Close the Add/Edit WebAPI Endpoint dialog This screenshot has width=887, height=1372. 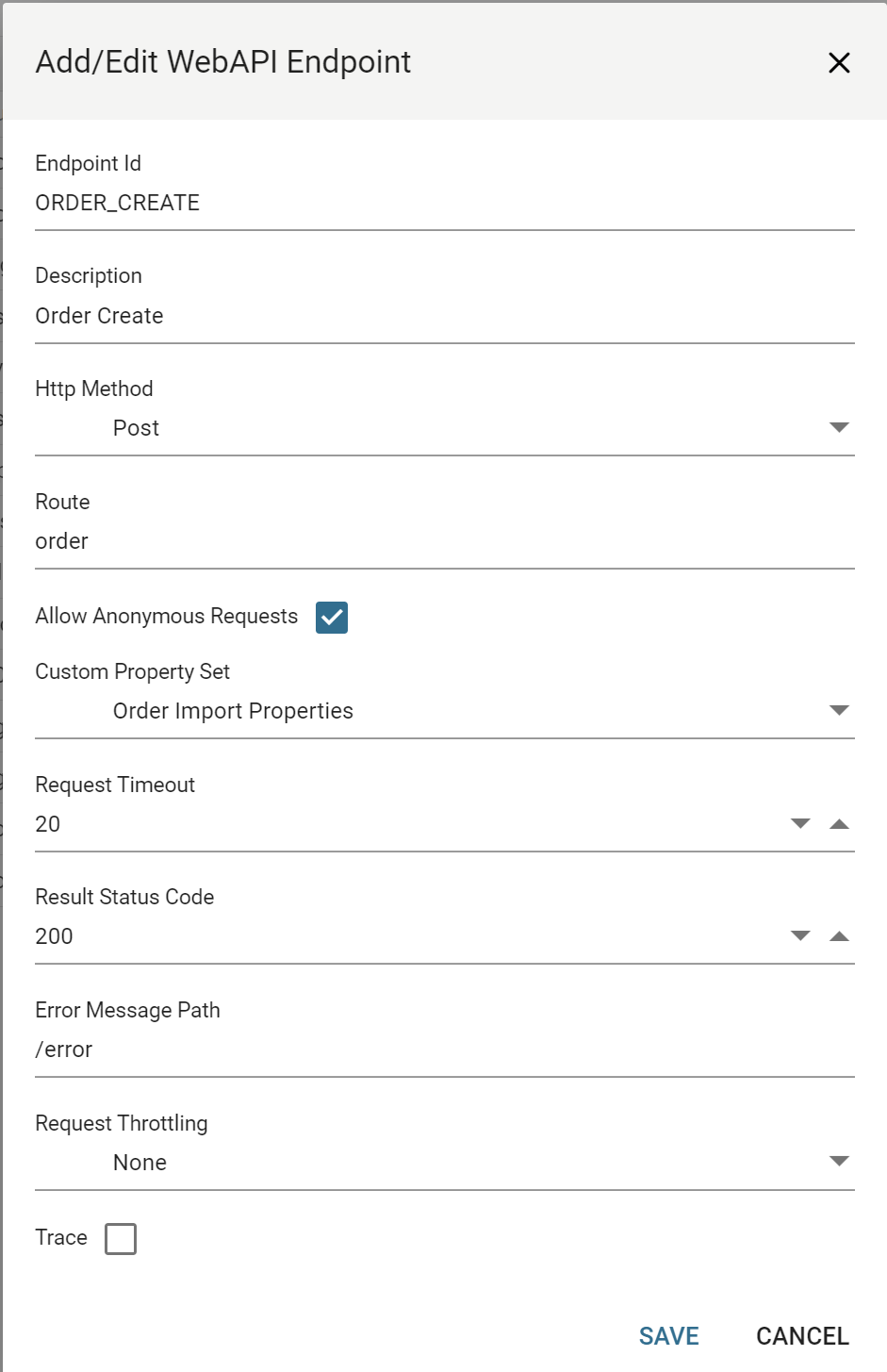pos(839,63)
